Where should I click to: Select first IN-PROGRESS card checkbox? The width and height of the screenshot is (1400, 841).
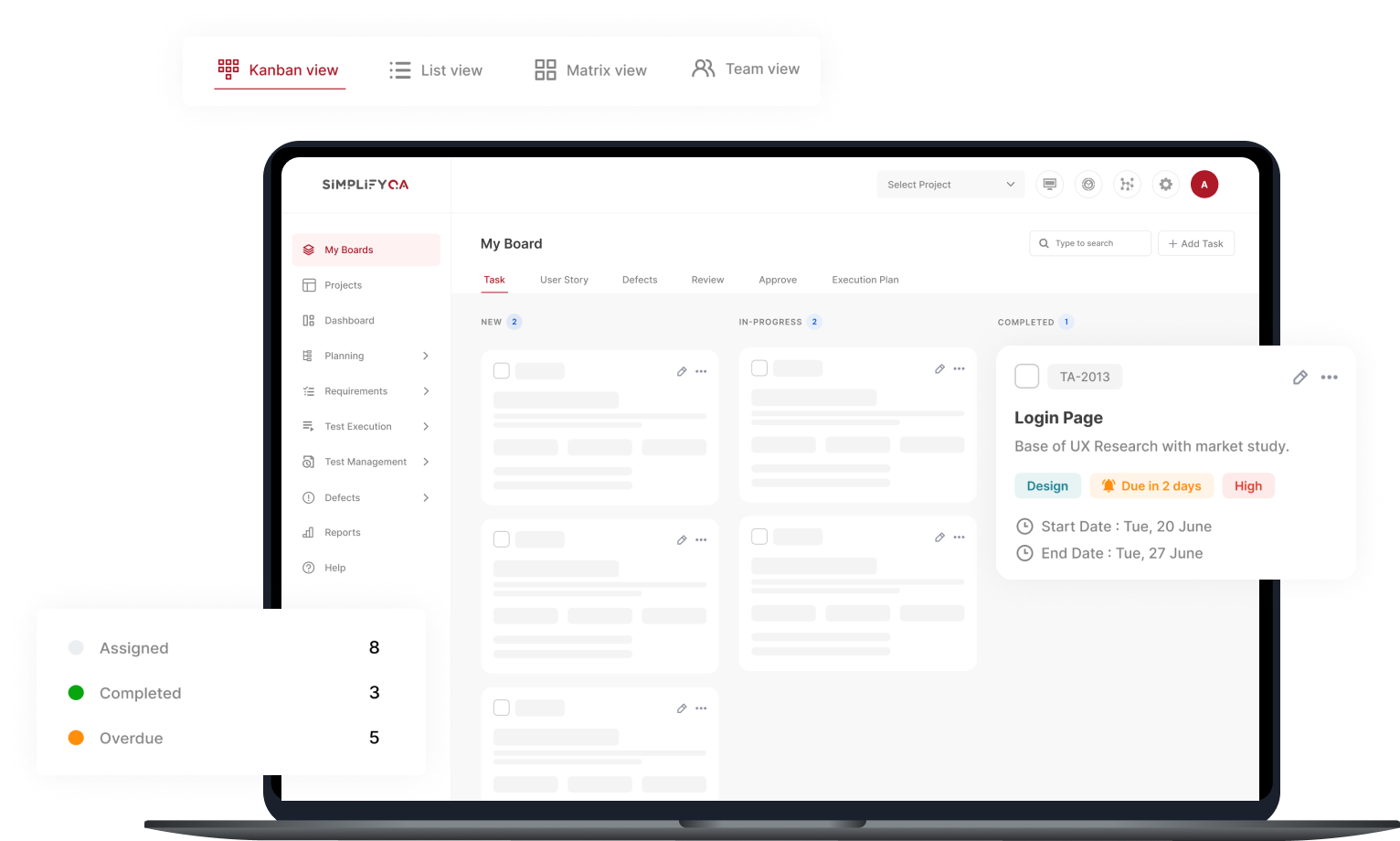tap(759, 368)
